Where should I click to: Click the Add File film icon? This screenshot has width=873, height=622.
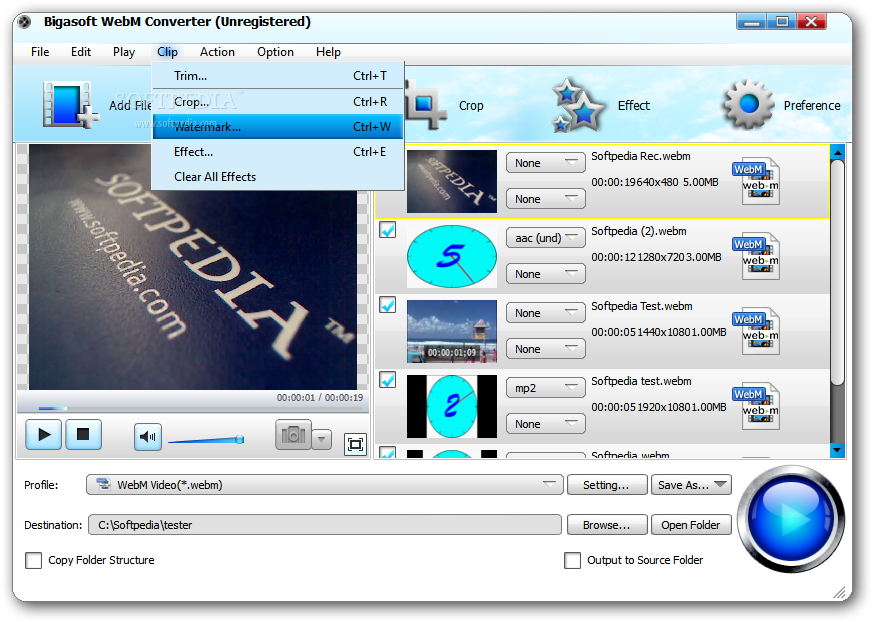70,105
